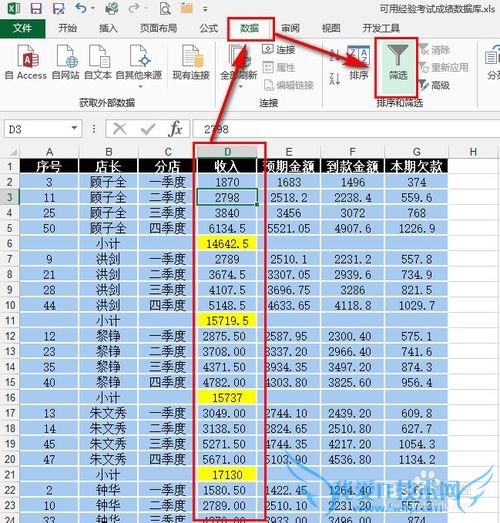Open the undo history dropdown arrow
Image resolution: width=500 pixels, height=523 pixels.
(93, 8)
